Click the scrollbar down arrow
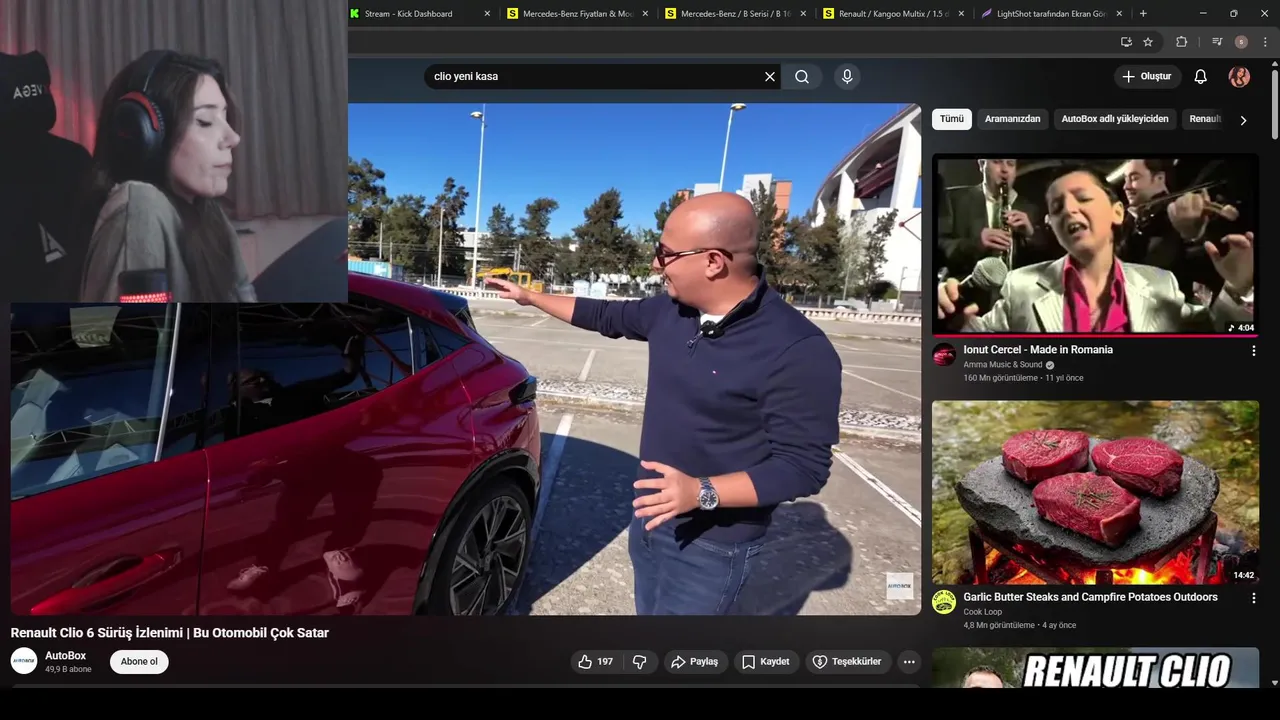 [1274, 683]
